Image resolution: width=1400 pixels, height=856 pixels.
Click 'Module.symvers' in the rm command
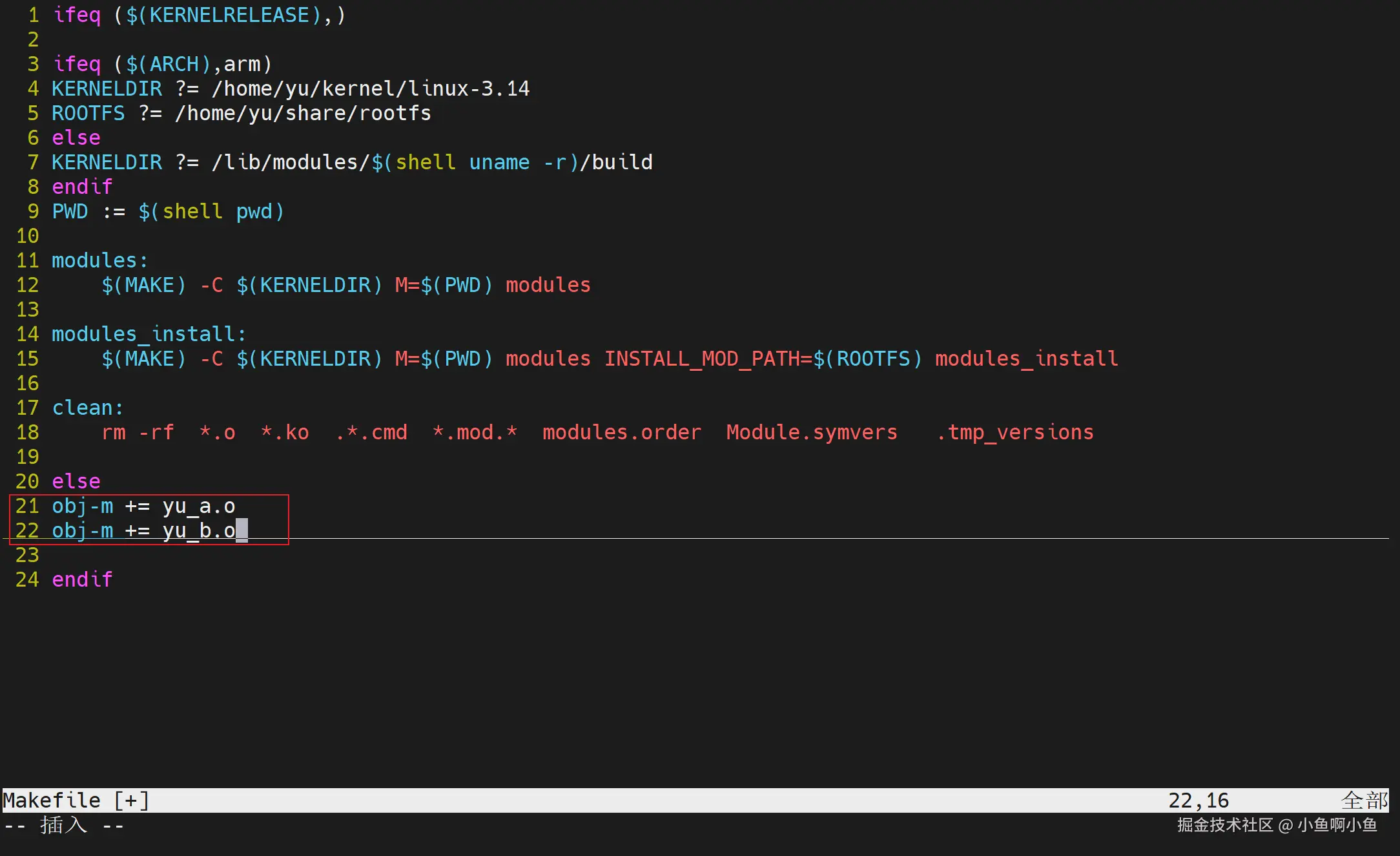point(812,432)
